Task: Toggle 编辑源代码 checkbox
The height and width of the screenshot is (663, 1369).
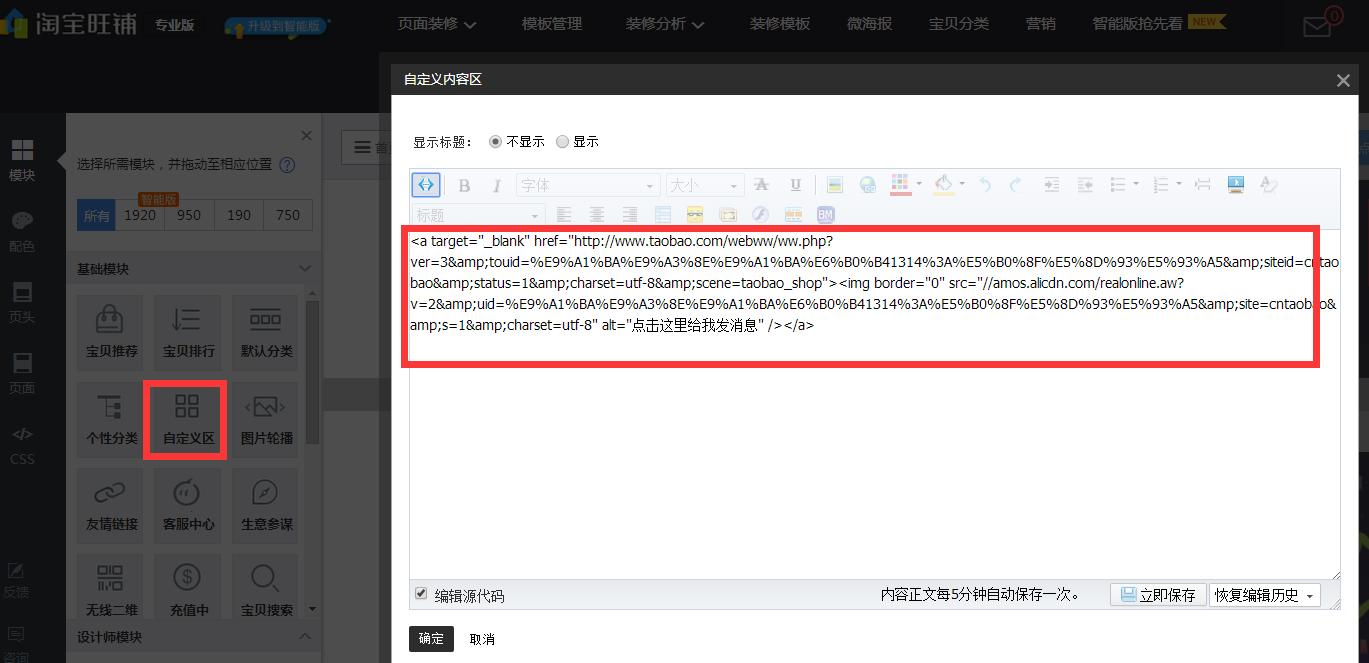Action: tap(421, 594)
